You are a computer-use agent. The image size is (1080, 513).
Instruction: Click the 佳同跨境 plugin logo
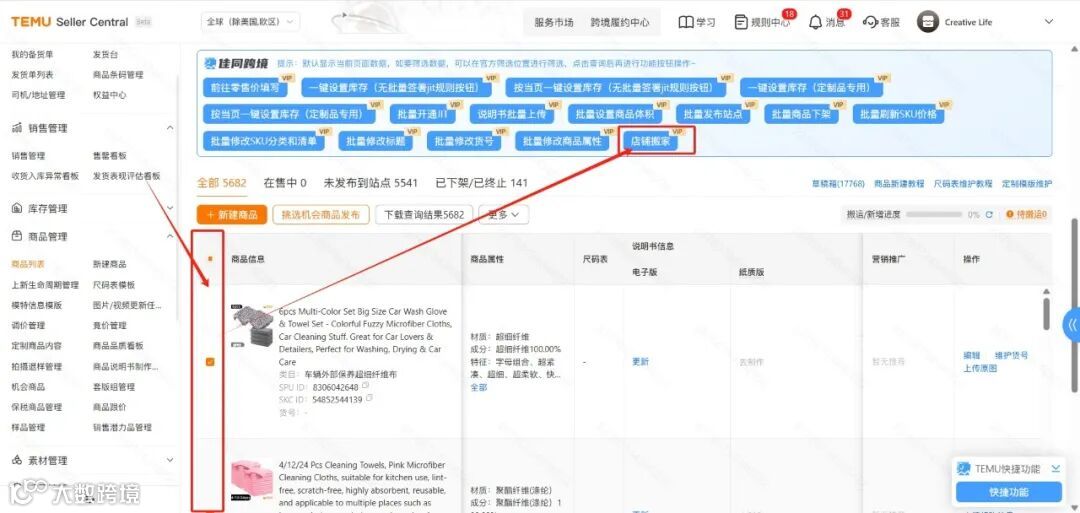pyautogui.click(x=236, y=63)
